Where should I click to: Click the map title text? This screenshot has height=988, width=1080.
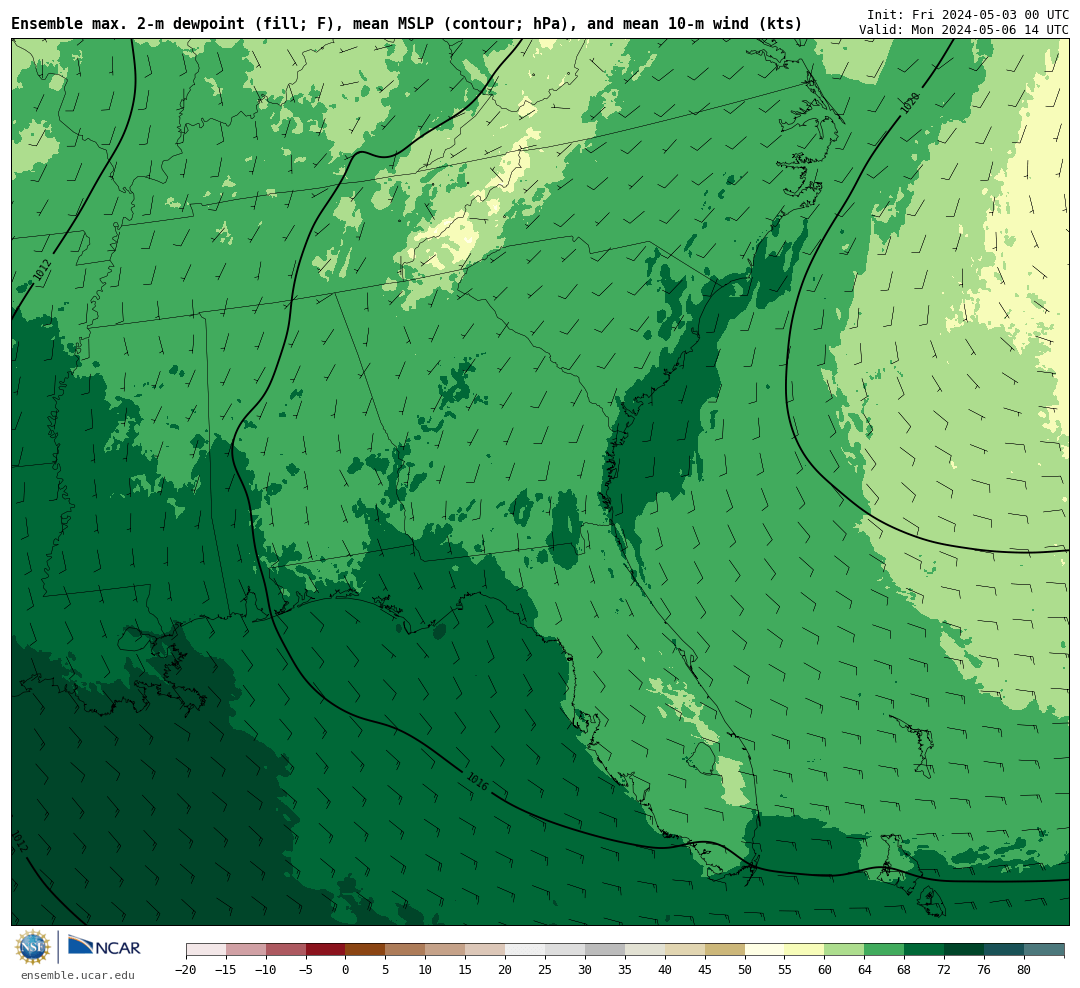[x=406, y=24]
